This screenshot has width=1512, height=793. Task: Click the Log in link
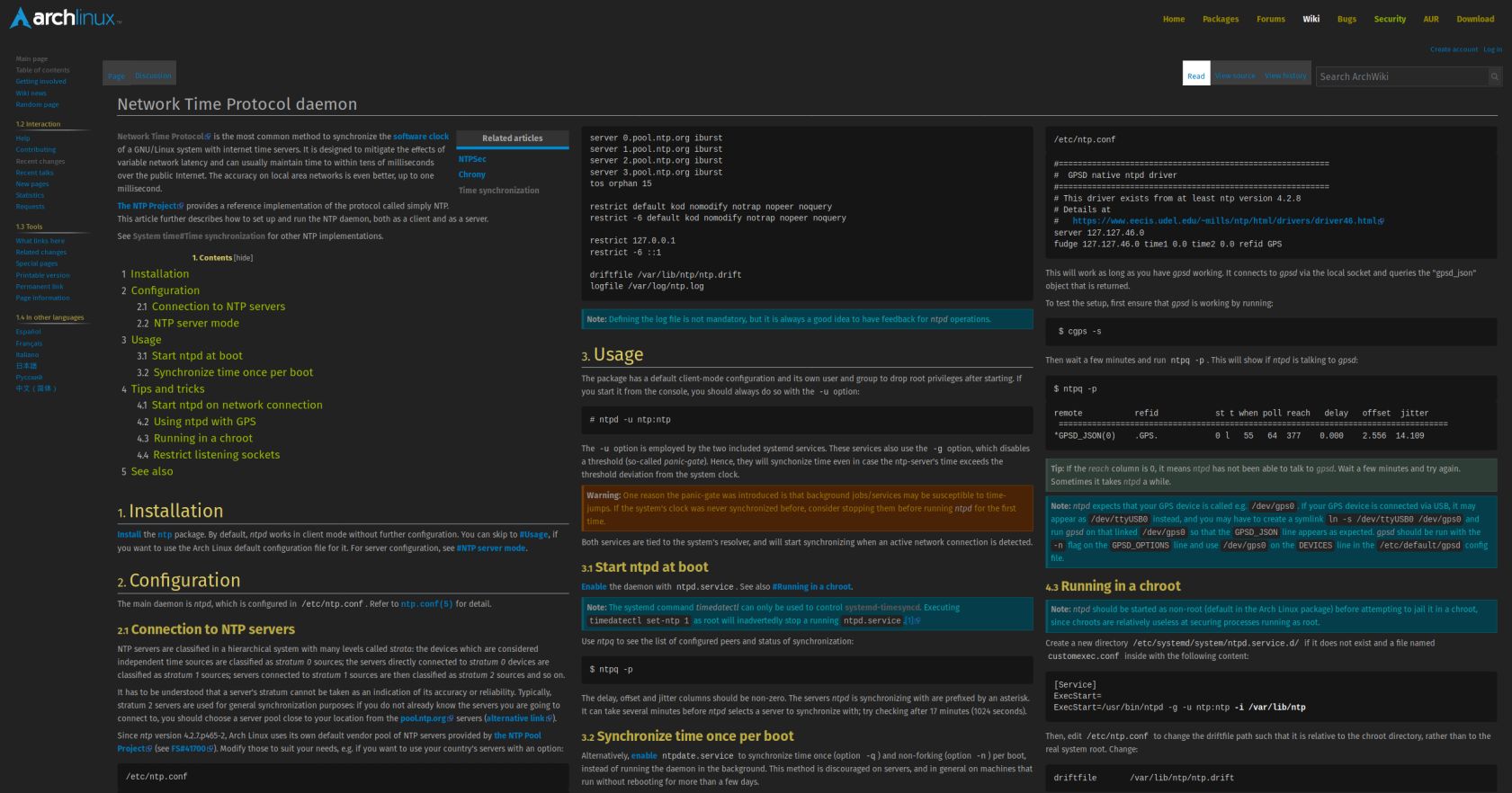click(1493, 49)
